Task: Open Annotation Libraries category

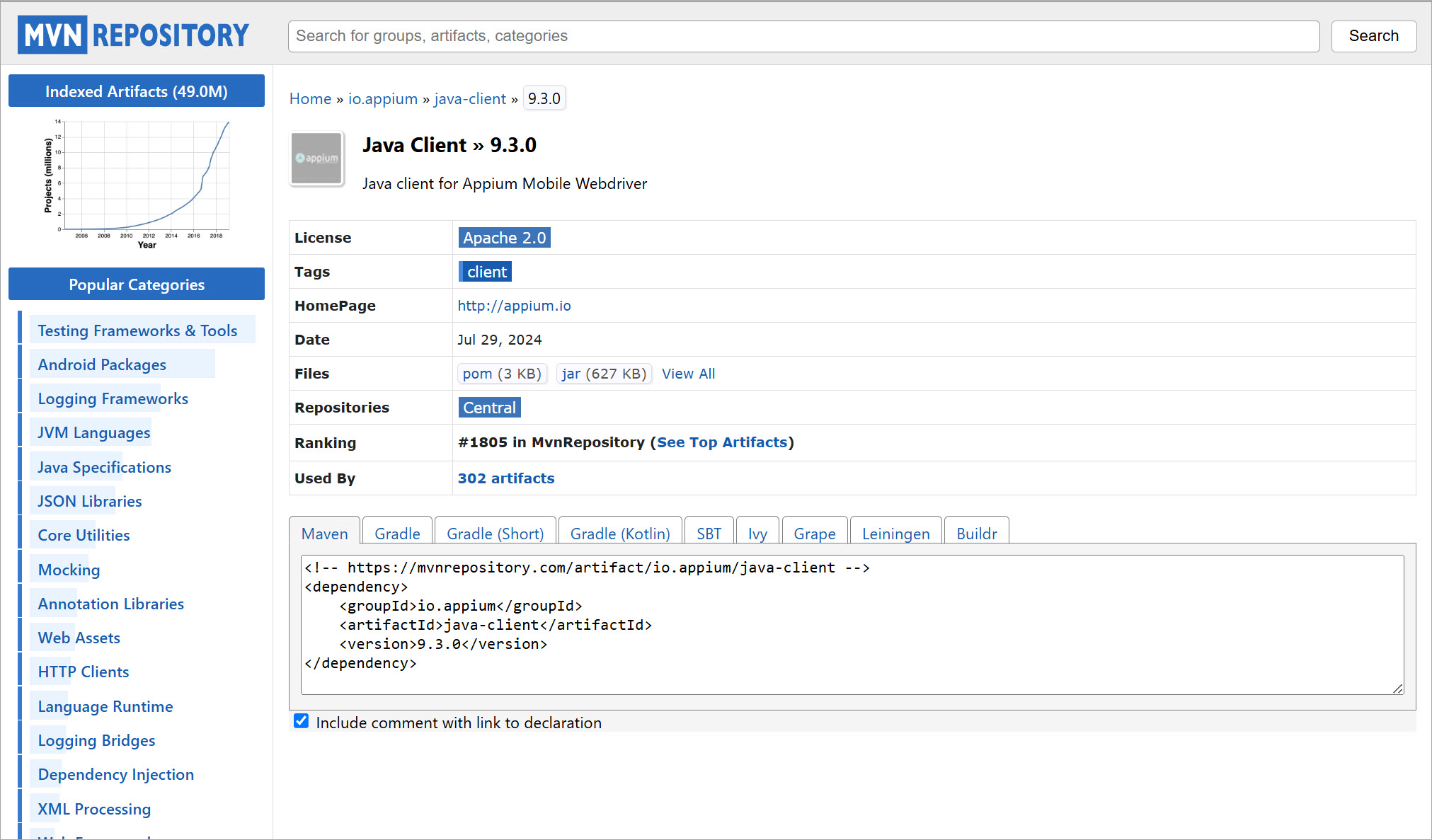Action: (x=111, y=604)
